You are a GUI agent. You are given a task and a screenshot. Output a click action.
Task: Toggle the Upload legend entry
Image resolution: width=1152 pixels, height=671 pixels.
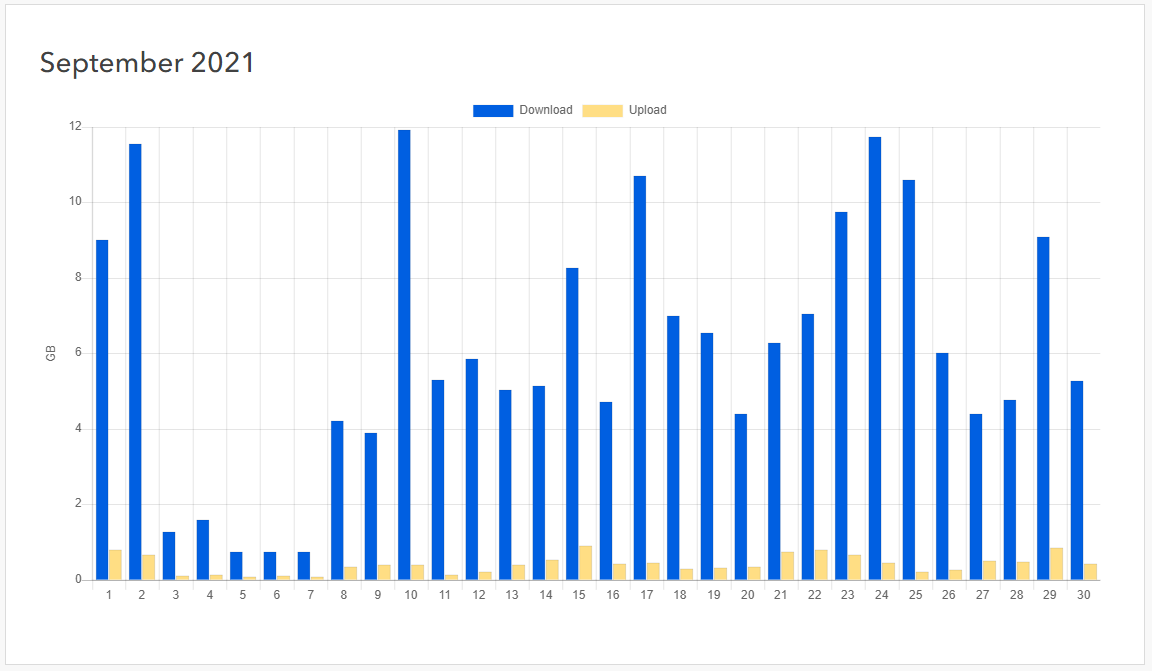[x=624, y=110]
